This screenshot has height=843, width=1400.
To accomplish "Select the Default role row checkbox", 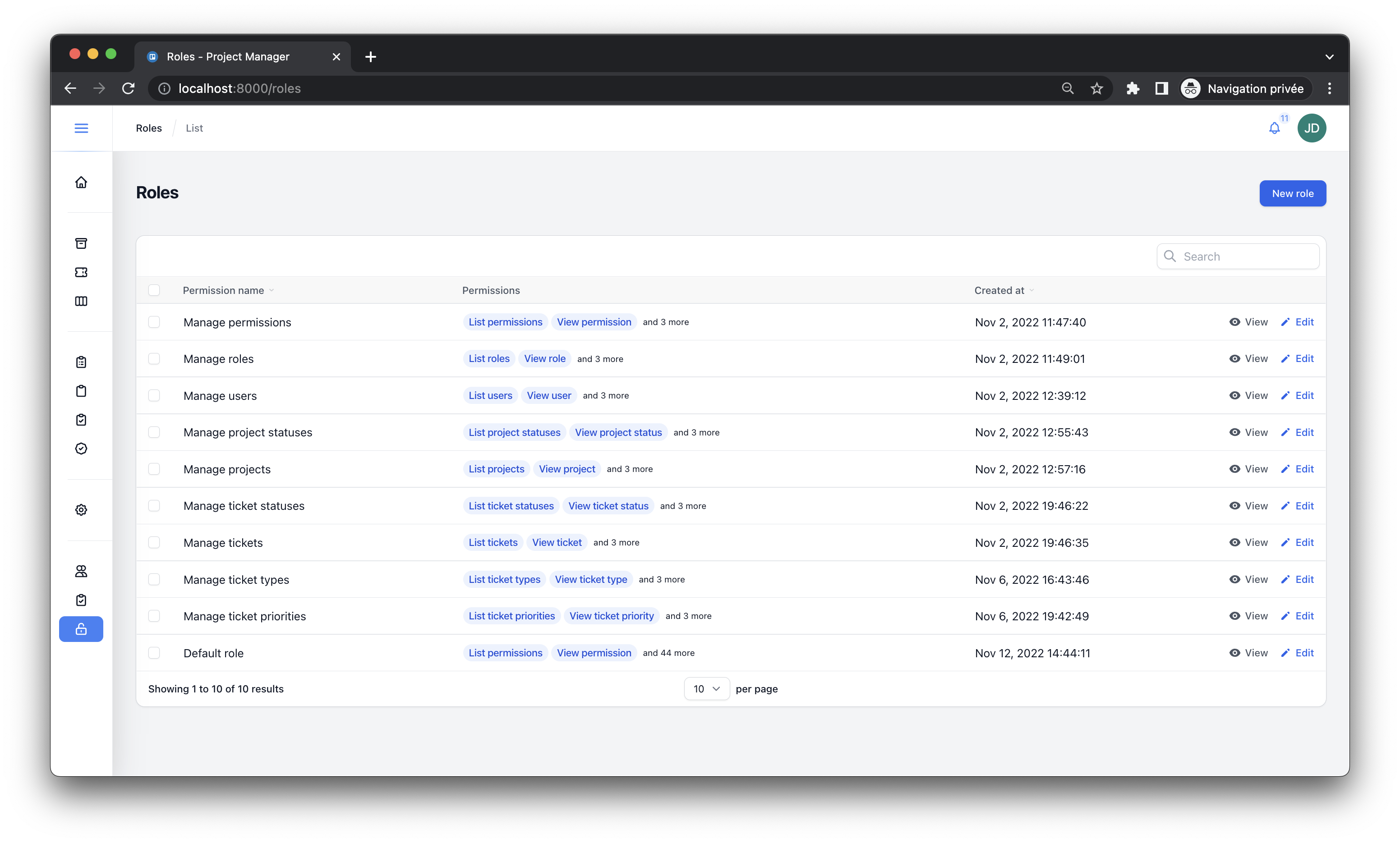I will tap(154, 653).
